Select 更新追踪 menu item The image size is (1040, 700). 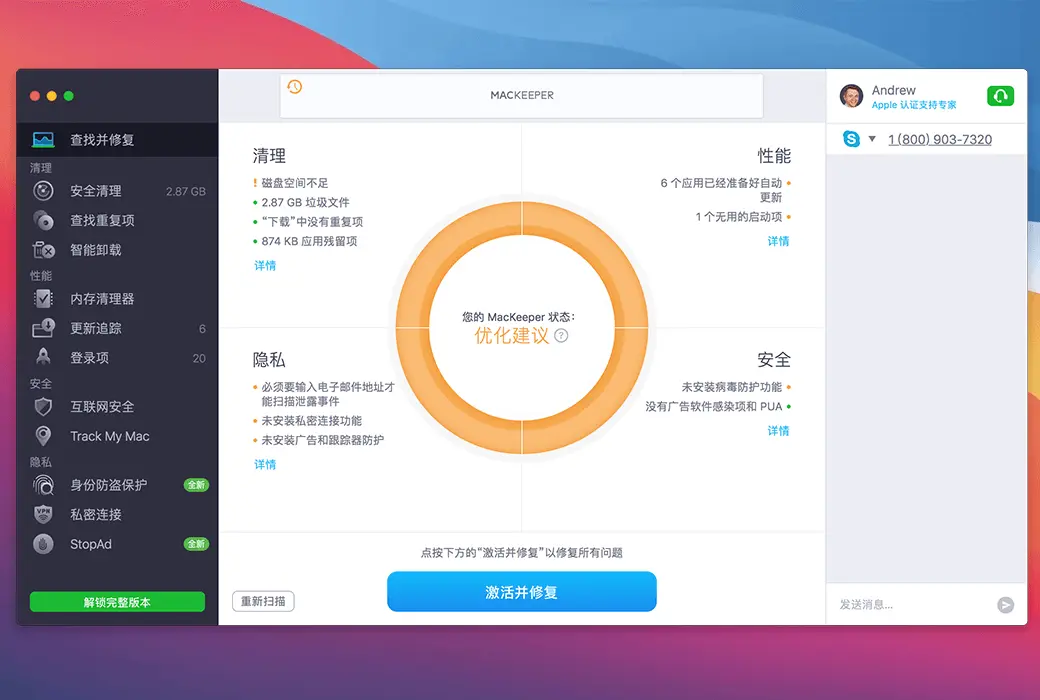[117, 328]
